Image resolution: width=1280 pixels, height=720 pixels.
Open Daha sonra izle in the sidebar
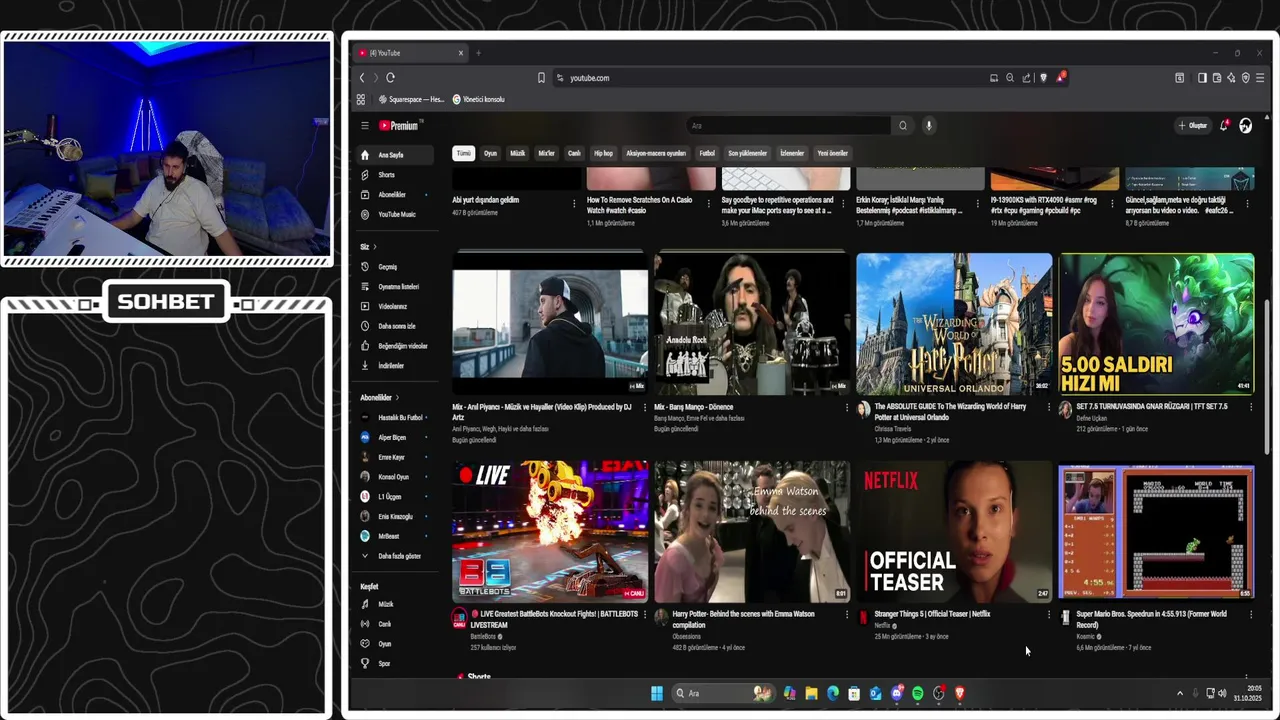coord(395,326)
